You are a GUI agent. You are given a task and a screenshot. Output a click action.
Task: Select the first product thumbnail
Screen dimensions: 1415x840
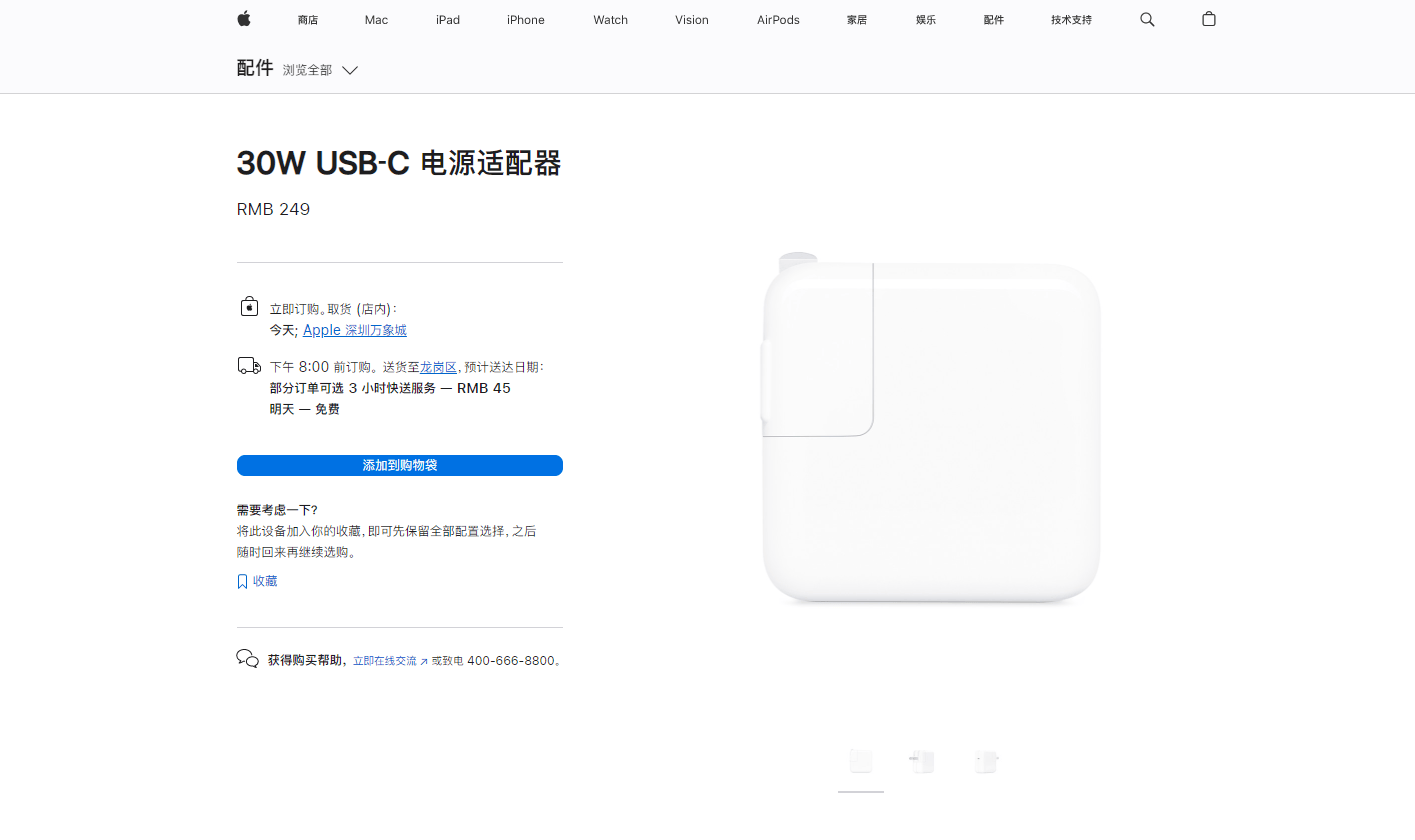click(x=861, y=762)
